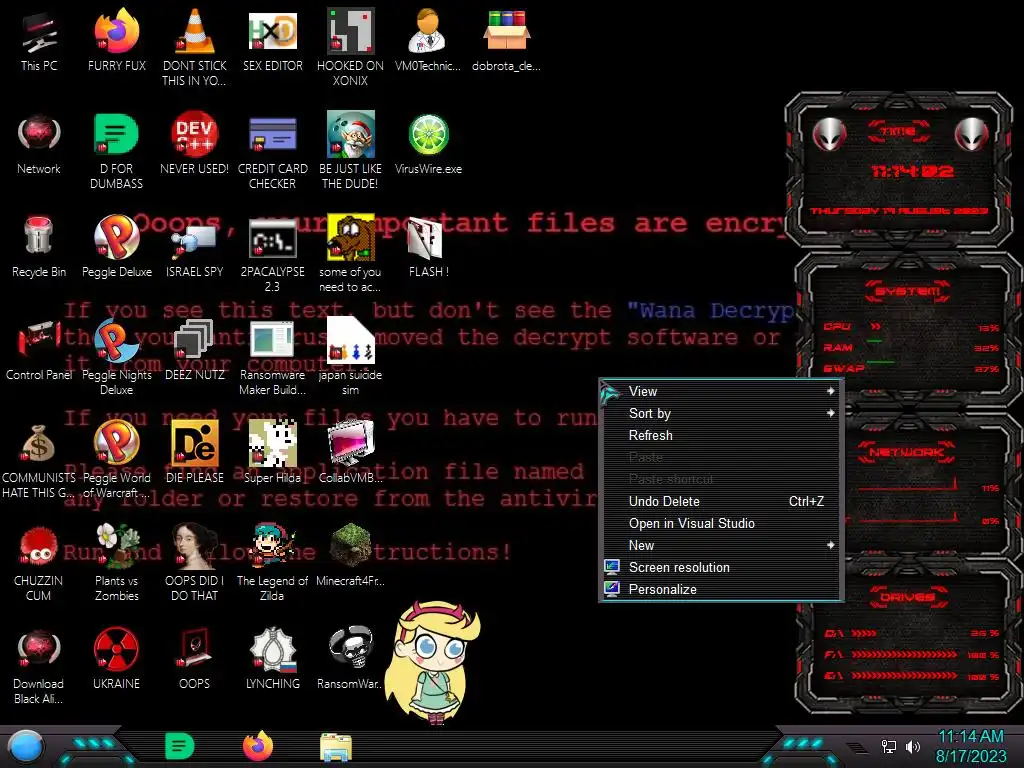Open the This PC desktop icon
The width and height of the screenshot is (1024, 768).
click(x=39, y=40)
